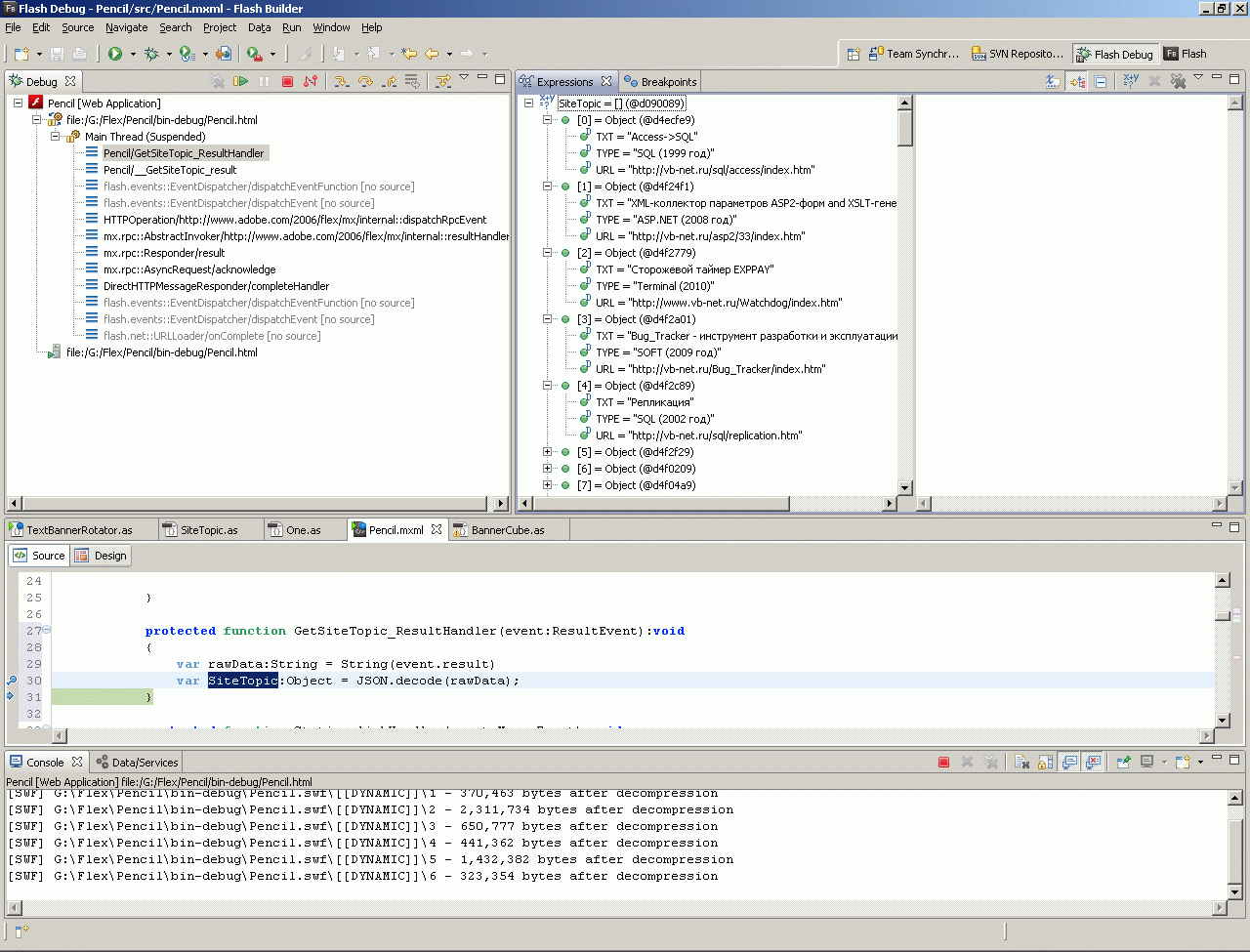Click Collapse All in Expressions toolbar
Viewport: 1250px width, 952px height.
[x=1101, y=81]
